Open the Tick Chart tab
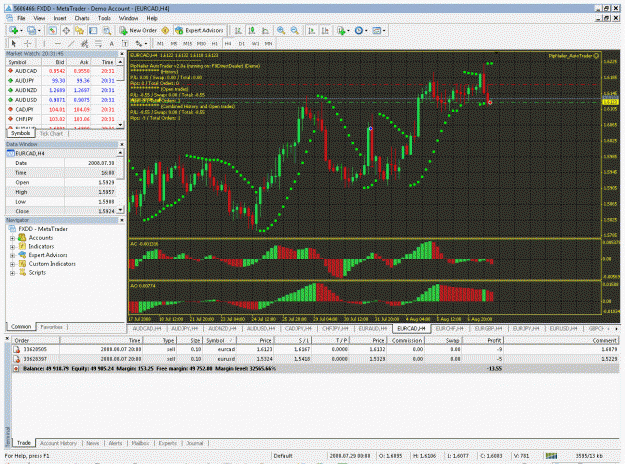The height and width of the screenshot is (464, 625). point(51,134)
